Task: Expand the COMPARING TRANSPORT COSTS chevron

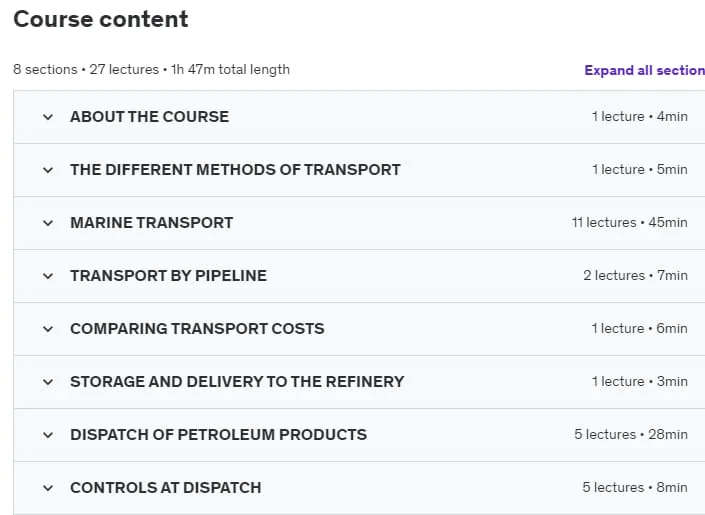Action: (x=48, y=329)
